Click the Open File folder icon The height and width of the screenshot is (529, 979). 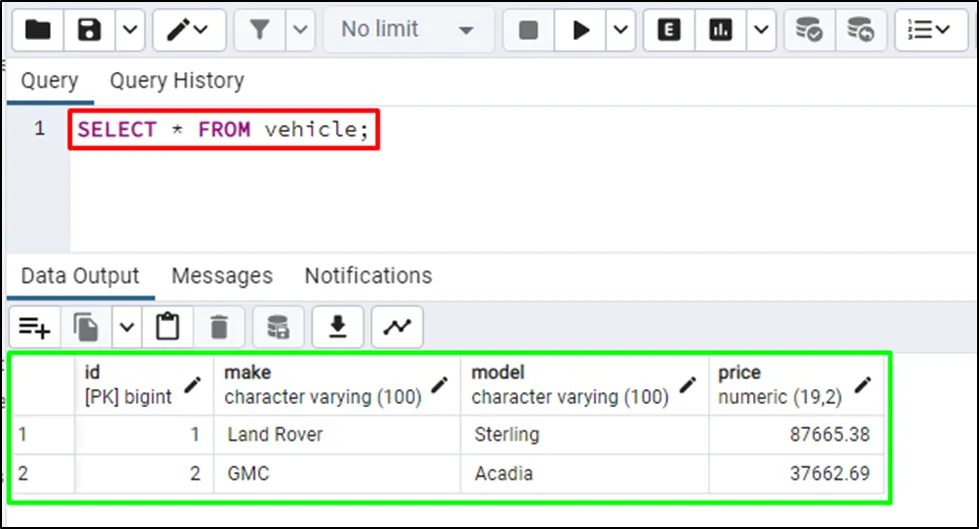coord(38,30)
